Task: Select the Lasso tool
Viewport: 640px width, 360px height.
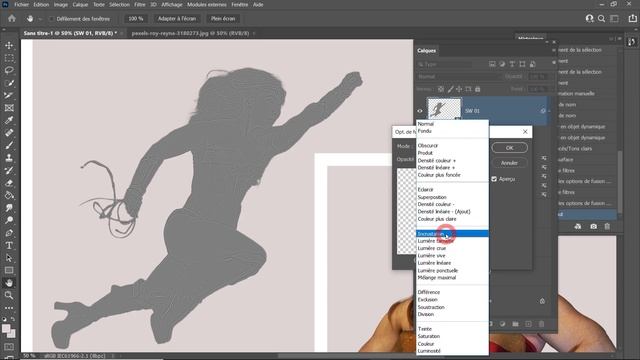Action: (9, 70)
